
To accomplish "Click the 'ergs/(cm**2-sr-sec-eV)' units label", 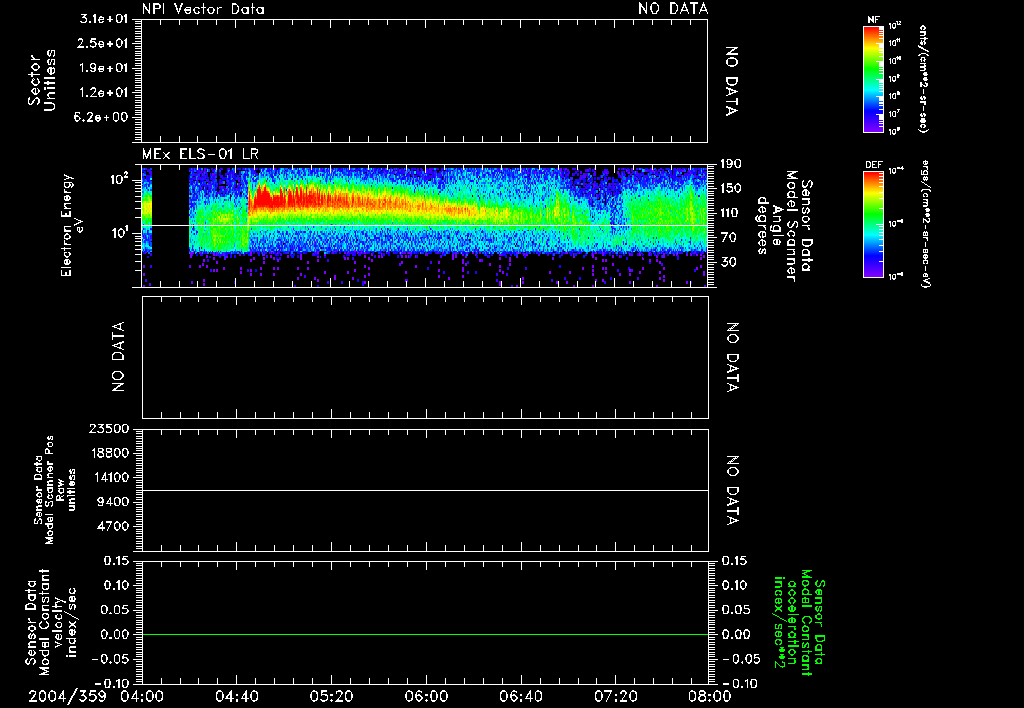I will pos(925,224).
